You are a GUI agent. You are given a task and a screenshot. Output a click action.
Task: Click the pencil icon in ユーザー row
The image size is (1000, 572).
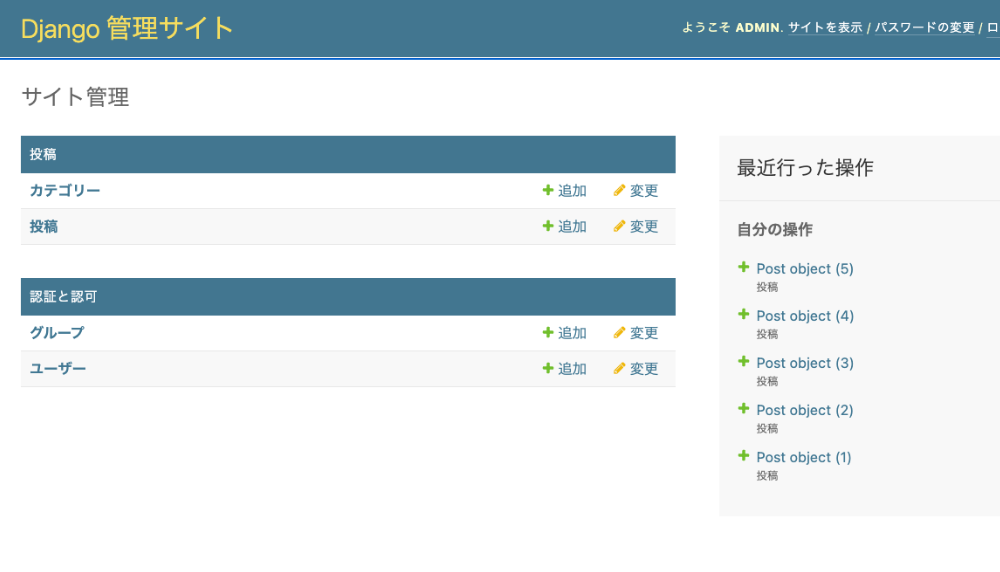(619, 368)
